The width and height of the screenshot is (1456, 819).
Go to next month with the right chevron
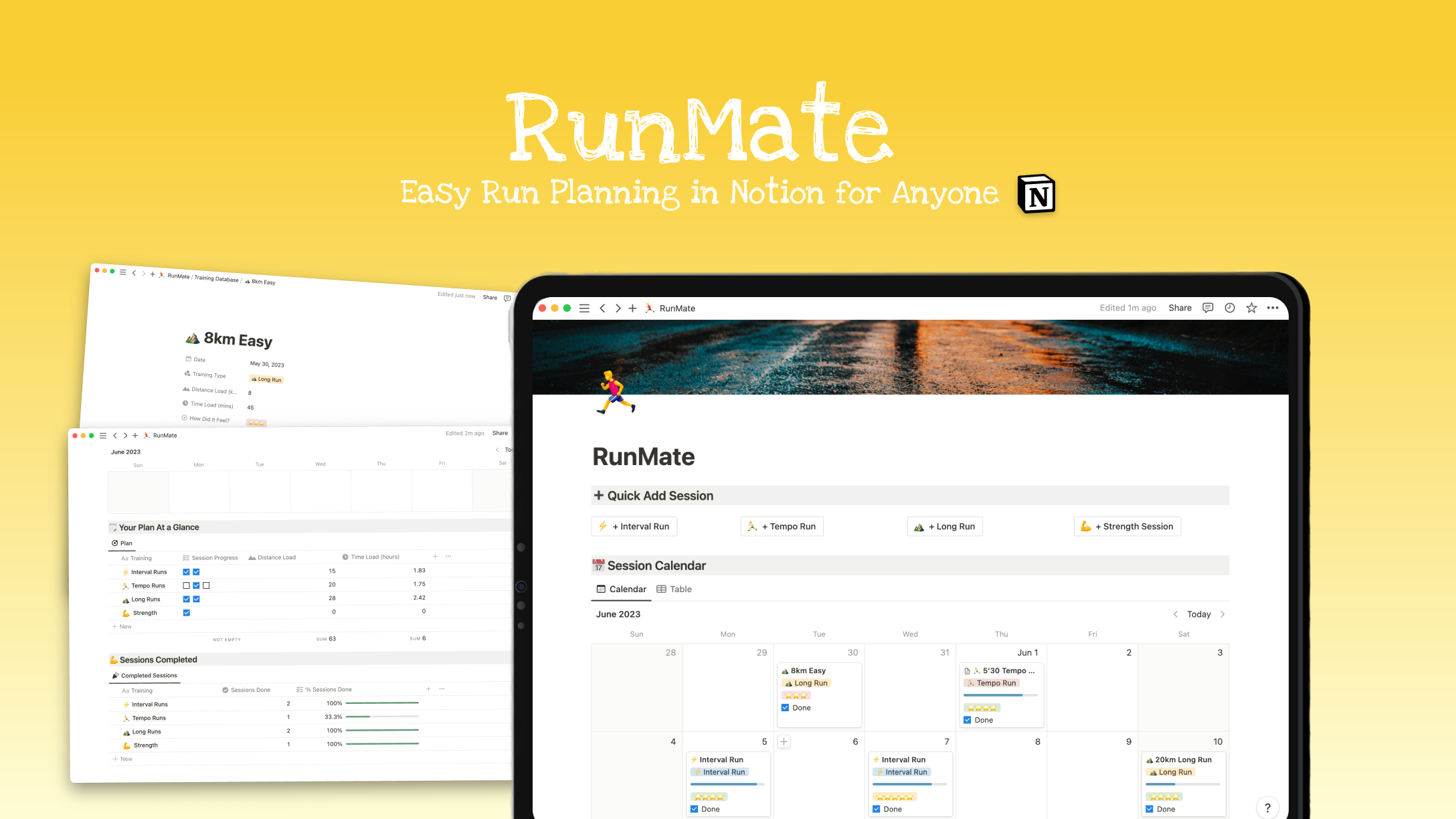(x=1223, y=614)
